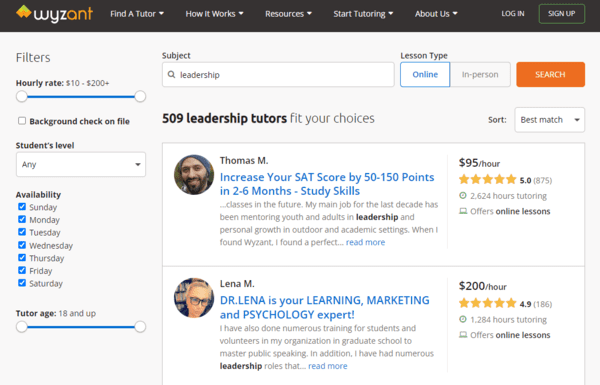Click Lena M.'s star rating

coord(488,303)
